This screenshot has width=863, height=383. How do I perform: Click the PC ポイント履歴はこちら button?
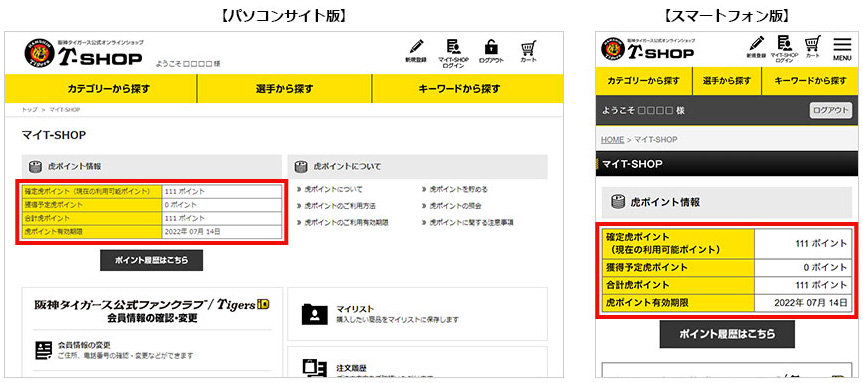coord(151,260)
